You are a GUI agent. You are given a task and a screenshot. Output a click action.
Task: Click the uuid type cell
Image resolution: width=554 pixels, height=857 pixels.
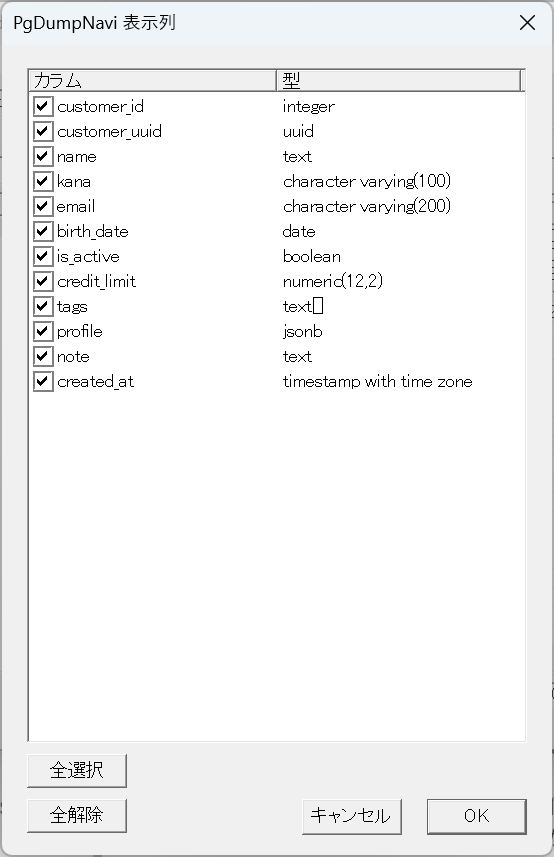pos(298,132)
